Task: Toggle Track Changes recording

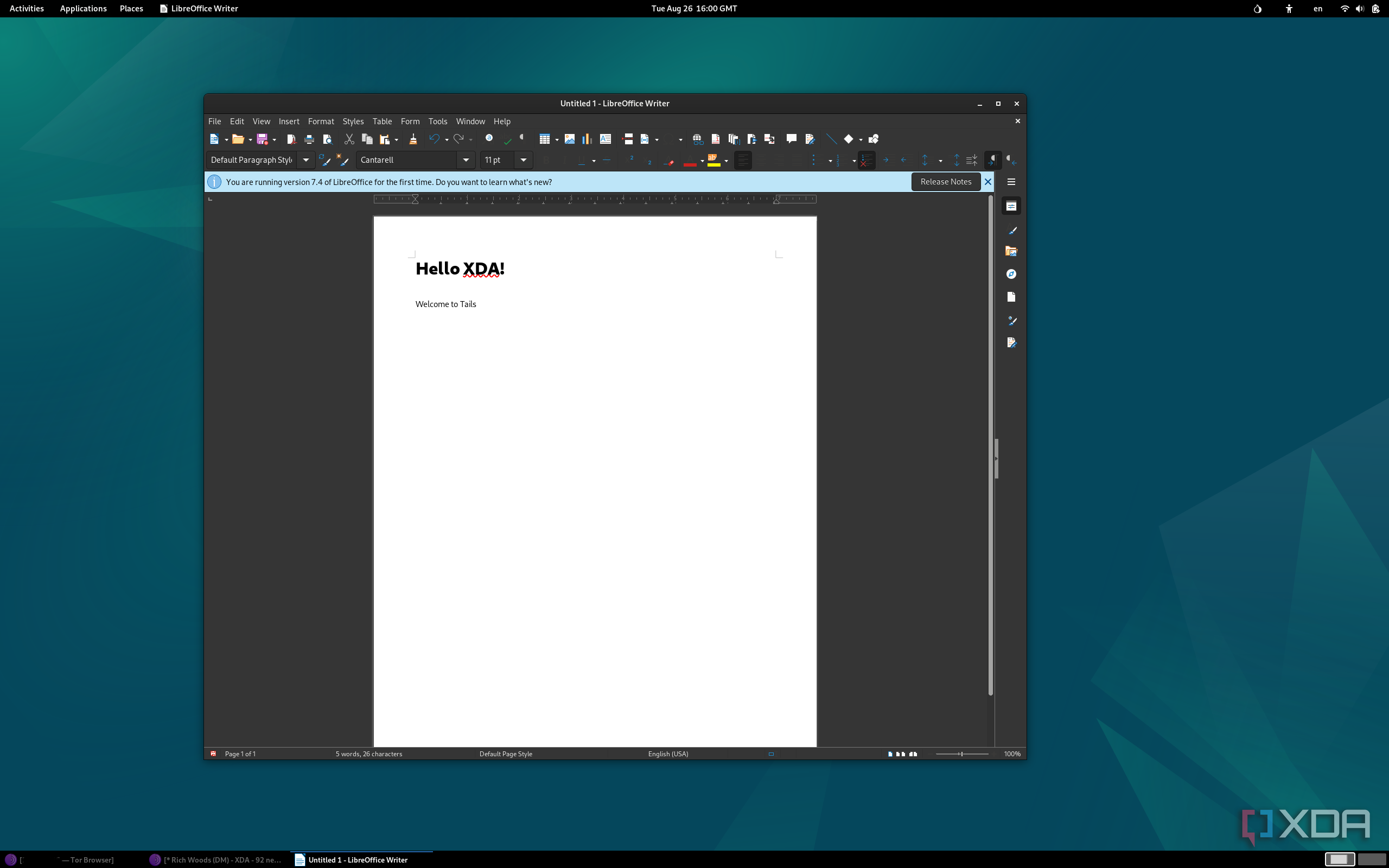Action: (810, 139)
